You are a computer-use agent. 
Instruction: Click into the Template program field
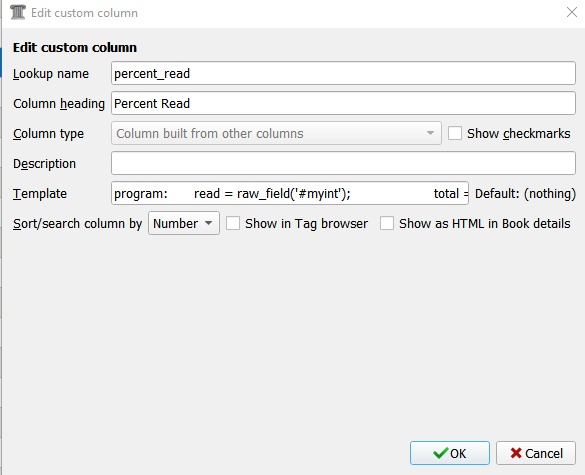tap(290, 193)
